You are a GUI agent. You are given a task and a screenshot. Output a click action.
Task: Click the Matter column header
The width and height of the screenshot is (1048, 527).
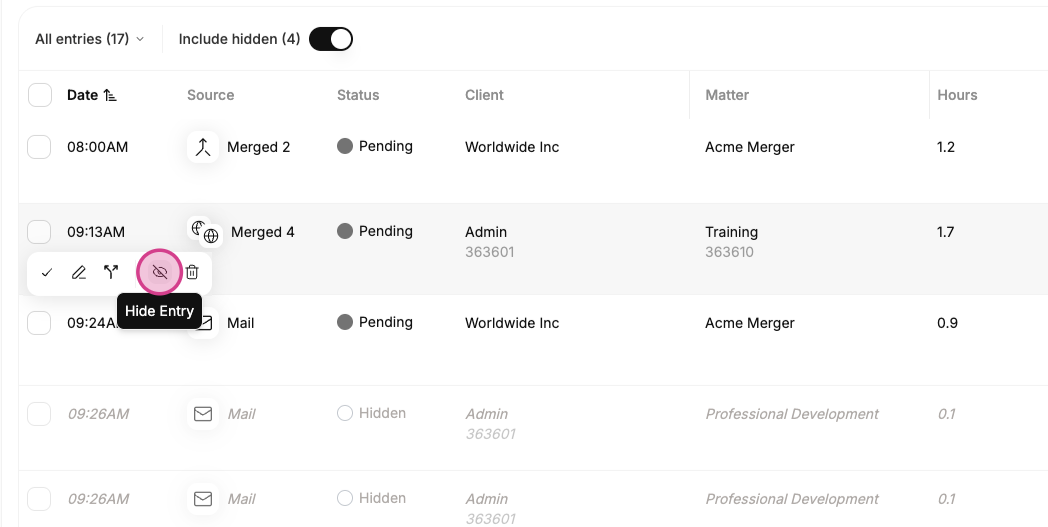point(727,95)
